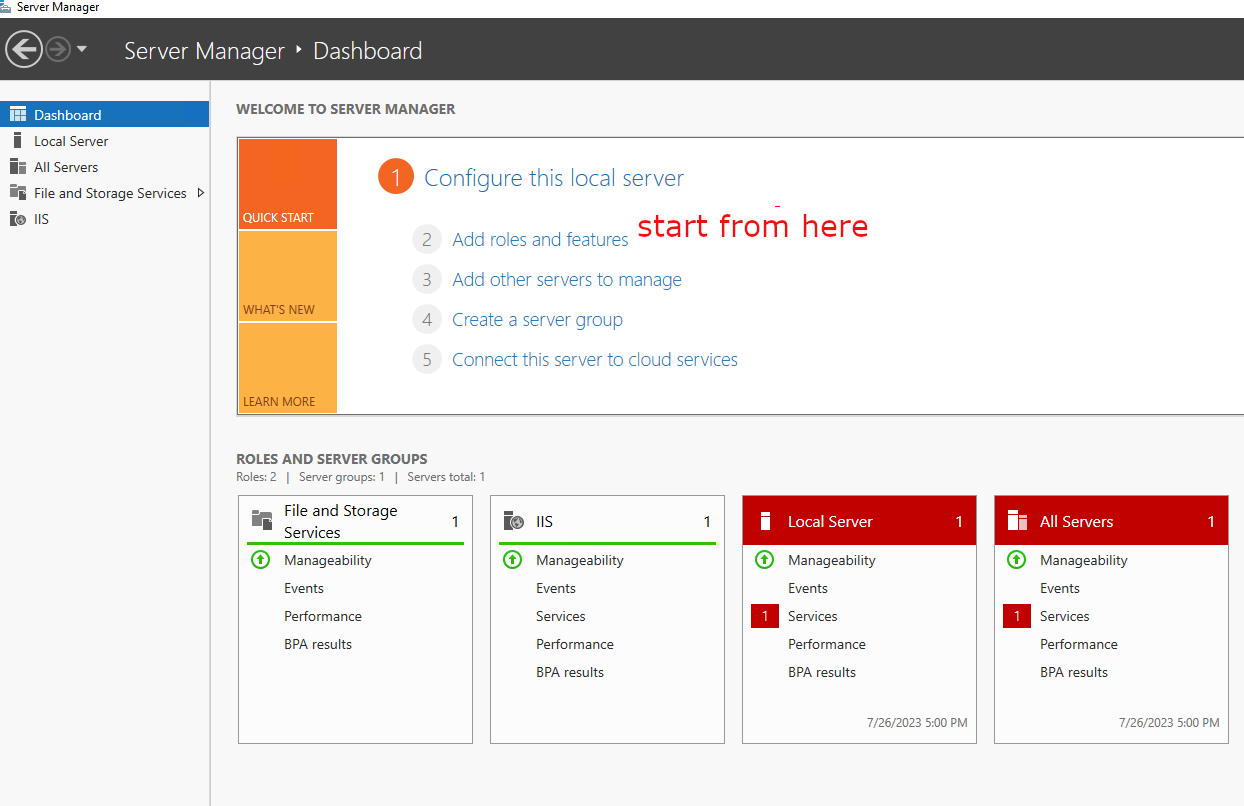Click the All Servers tile header
Image resolution: width=1244 pixels, height=806 pixels.
[x=1110, y=521]
